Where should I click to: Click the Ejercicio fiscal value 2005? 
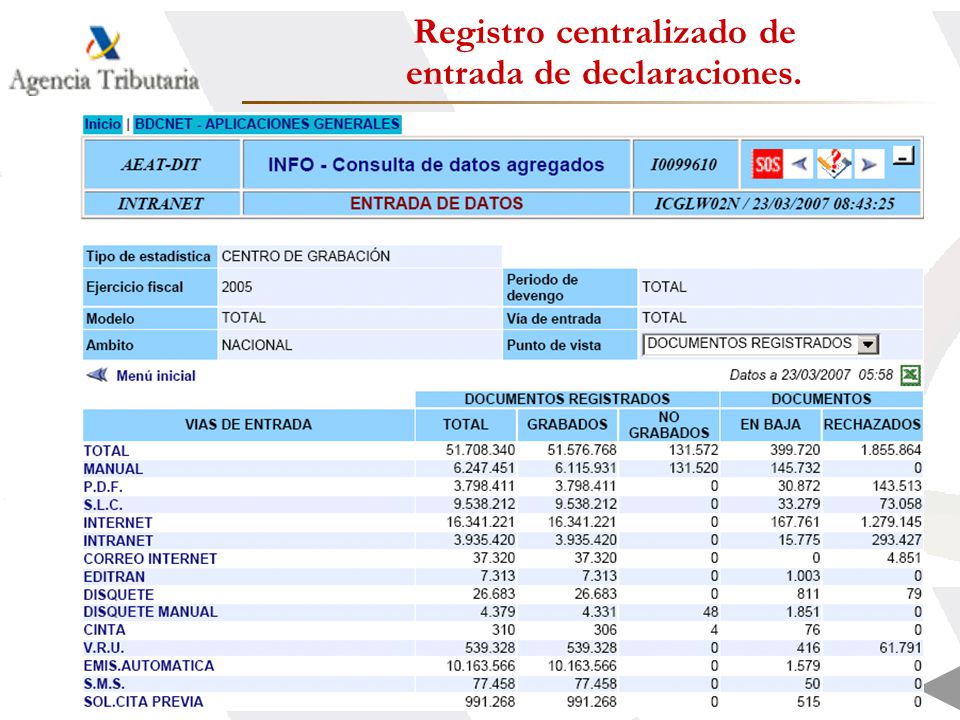click(237, 287)
